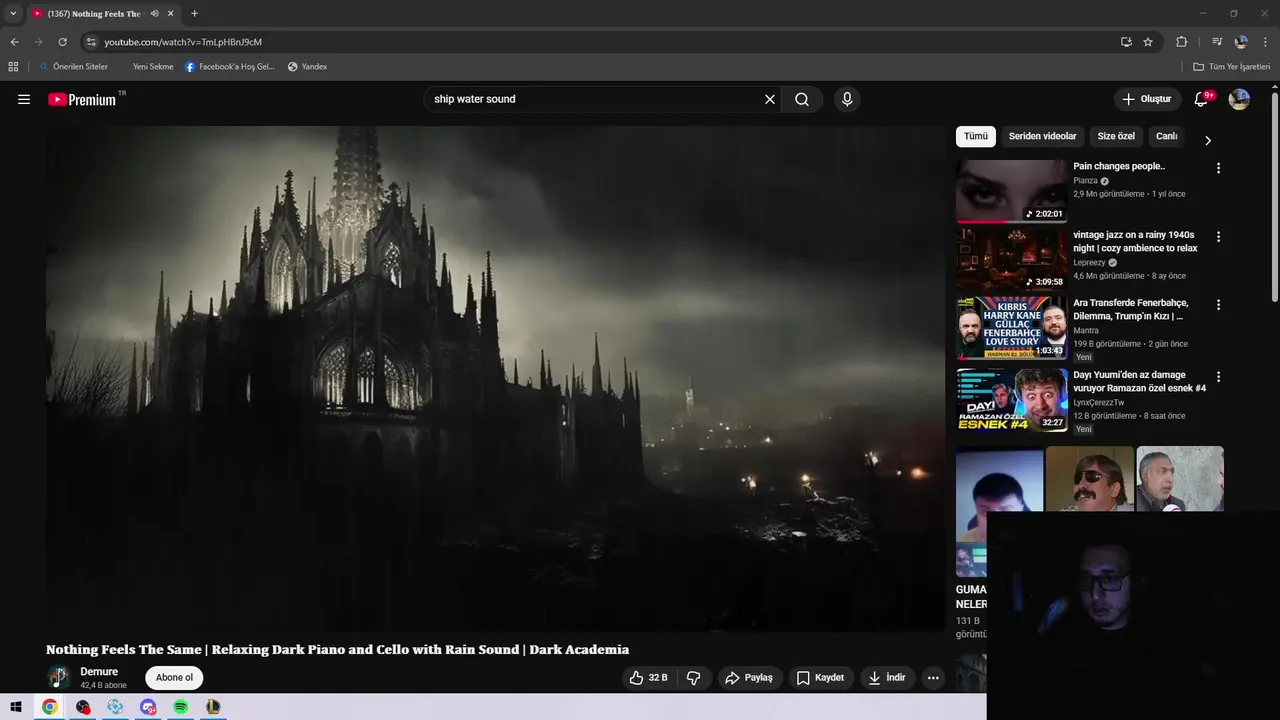The width and height of the screenshot is (1280, 720).
Task: Open the Önerilen Siteler bookmark
Action: 74,67
